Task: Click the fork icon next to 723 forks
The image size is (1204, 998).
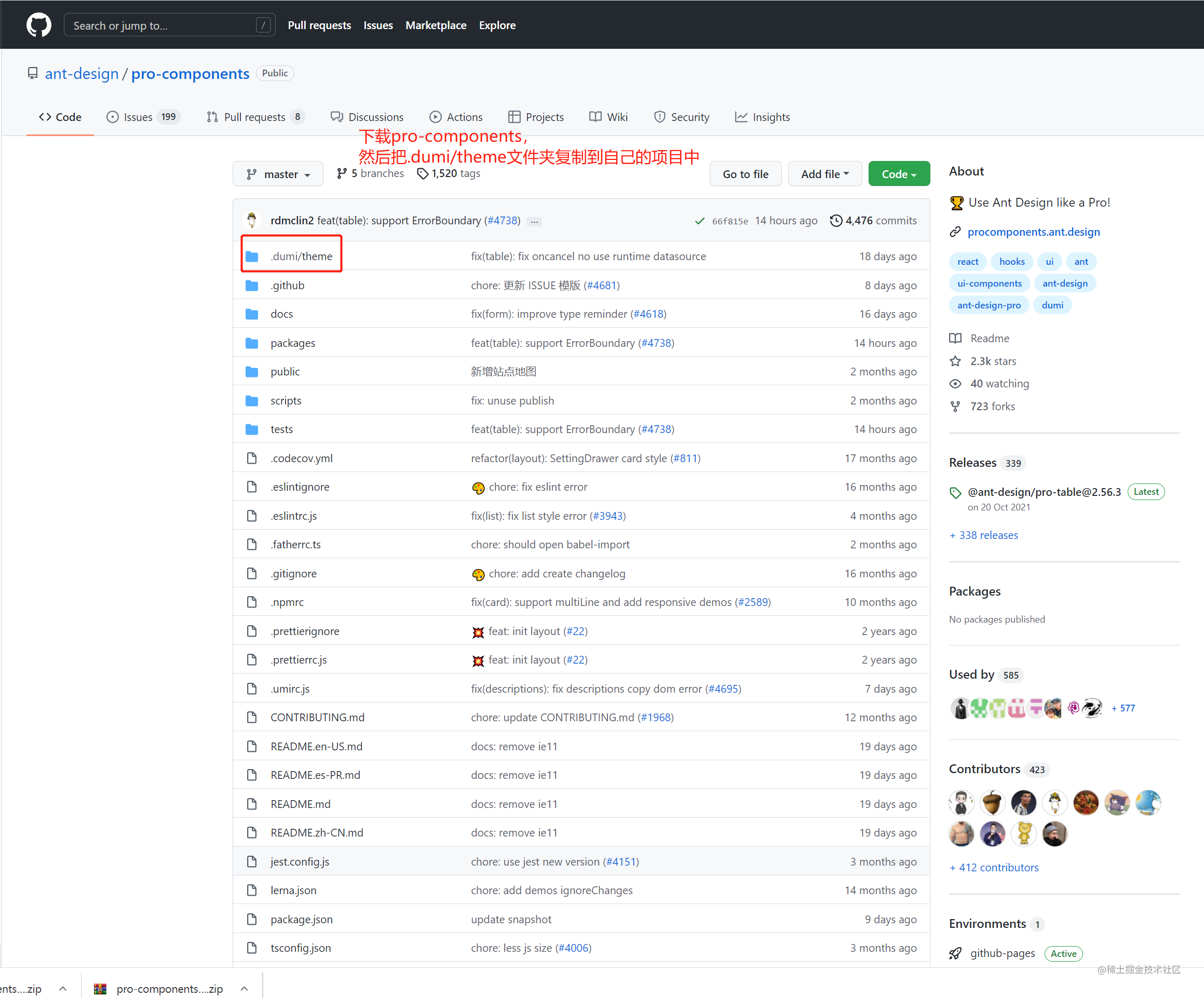Action: (x=955, y=406)
